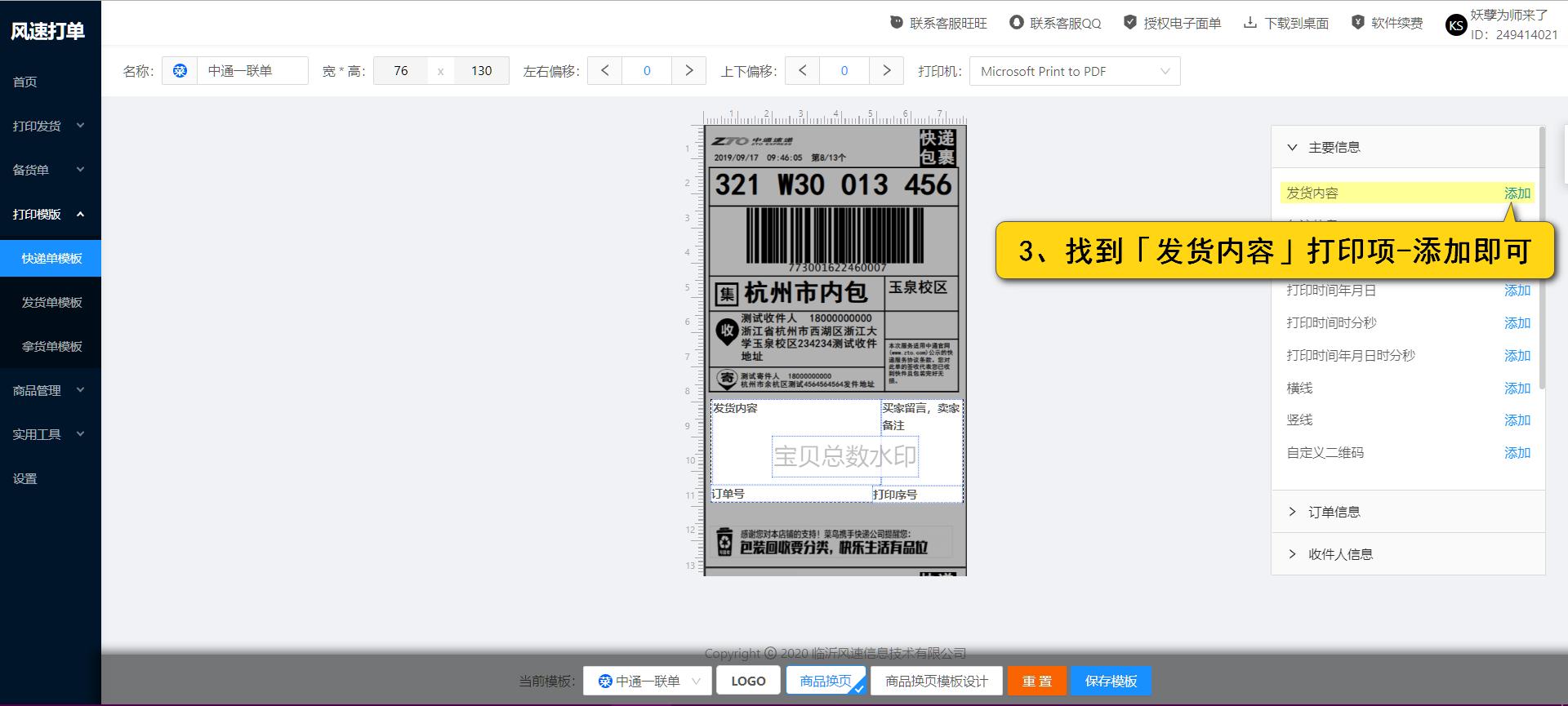Expand the 收件人信息 panel section
The image size is (1568, 706).
[1408, 554]
